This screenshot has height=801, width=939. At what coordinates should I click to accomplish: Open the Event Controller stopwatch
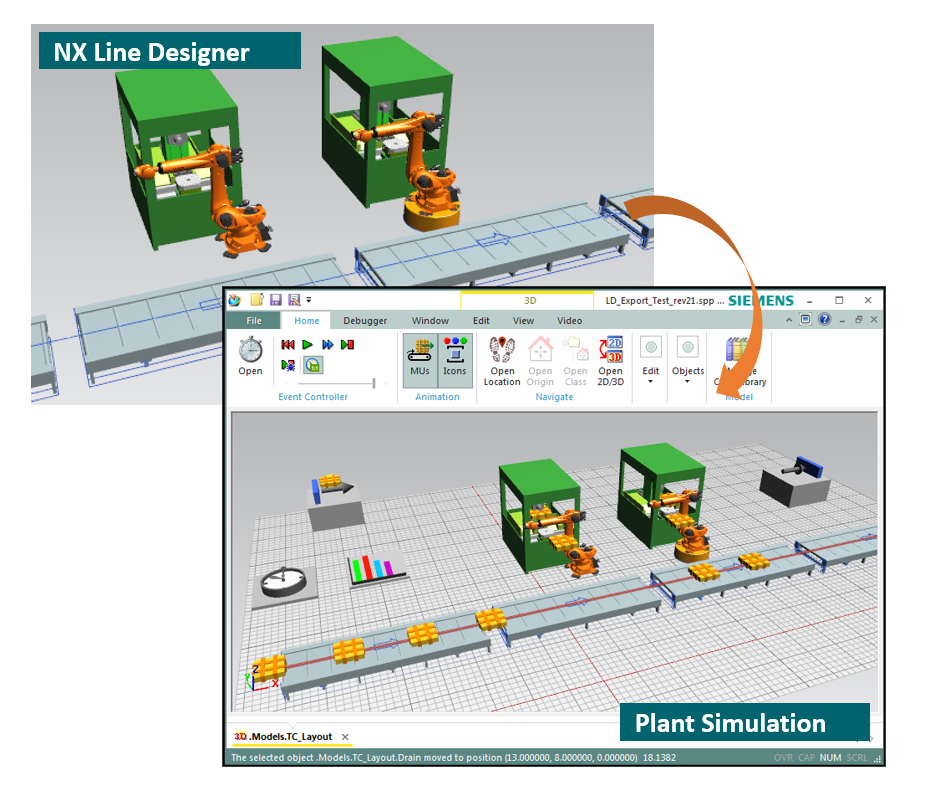(250, 357)
